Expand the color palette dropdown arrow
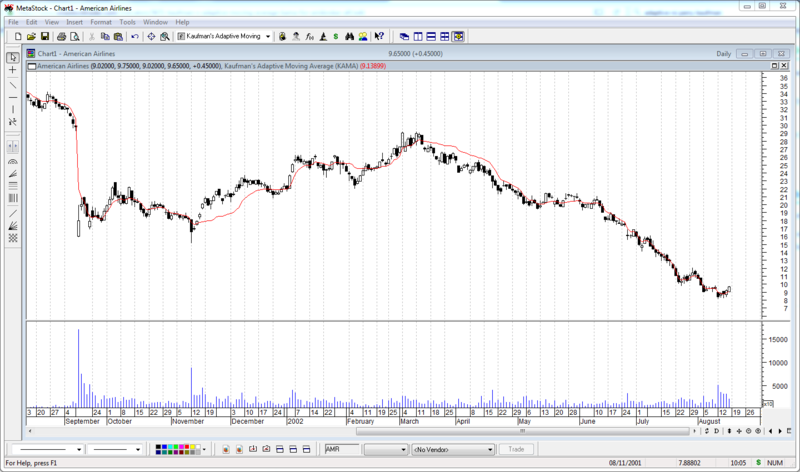This screenshot has height=472, width=800. coord(204,450)
